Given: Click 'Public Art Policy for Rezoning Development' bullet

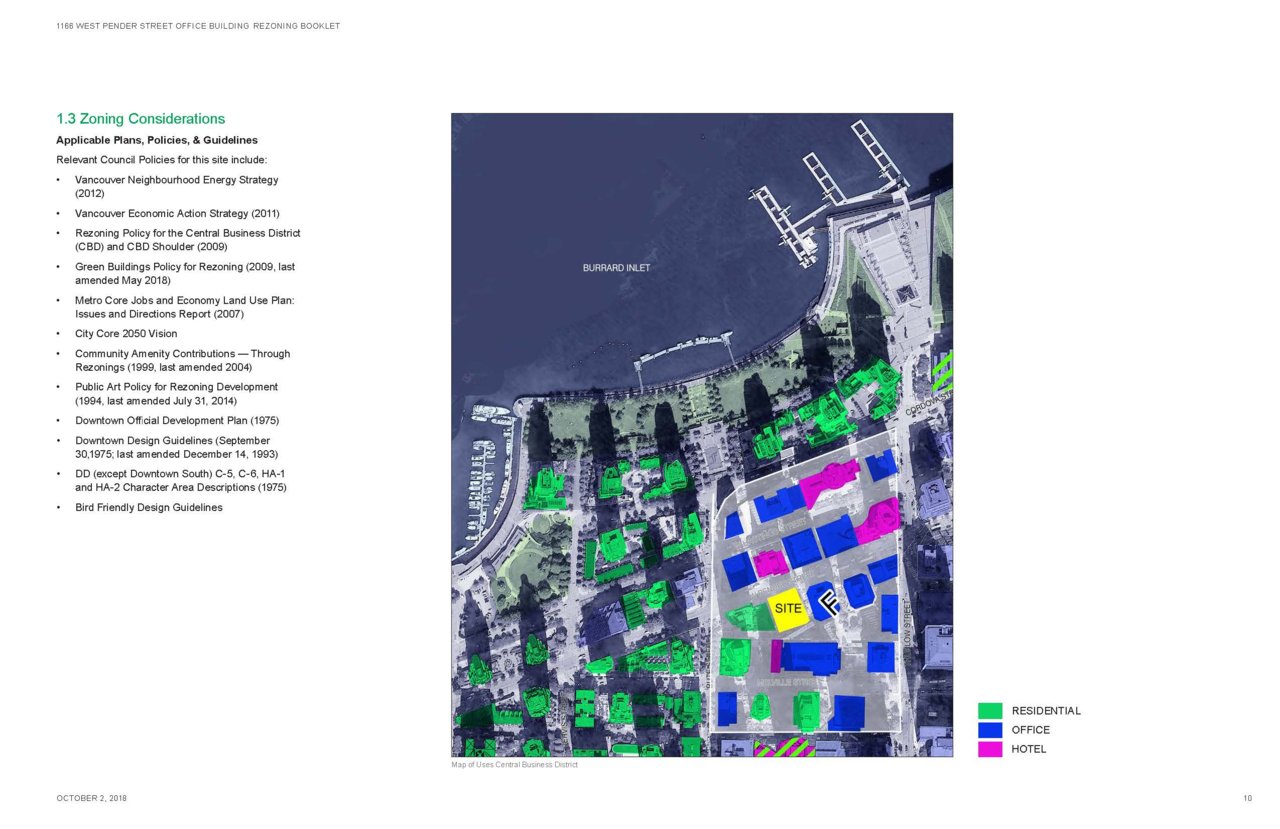Looking at the screenshot, I should pos(176,394).
